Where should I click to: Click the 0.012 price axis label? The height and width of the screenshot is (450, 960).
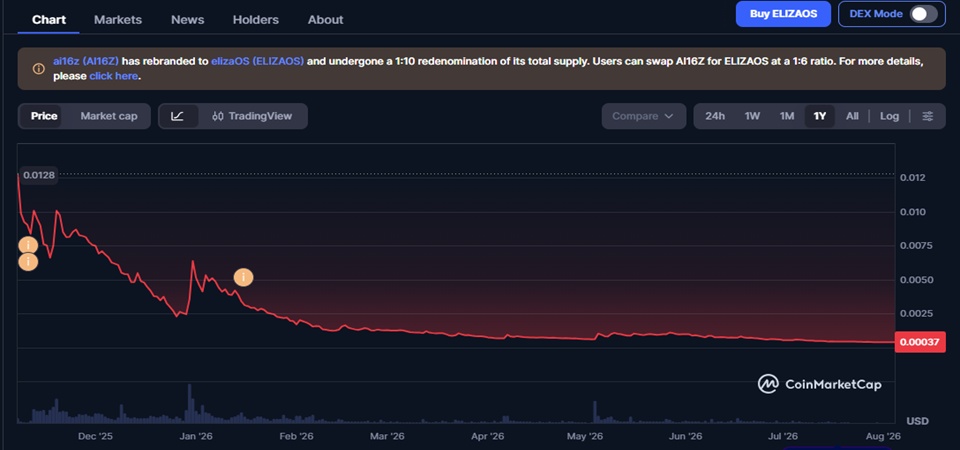click(x=912, y=178)
